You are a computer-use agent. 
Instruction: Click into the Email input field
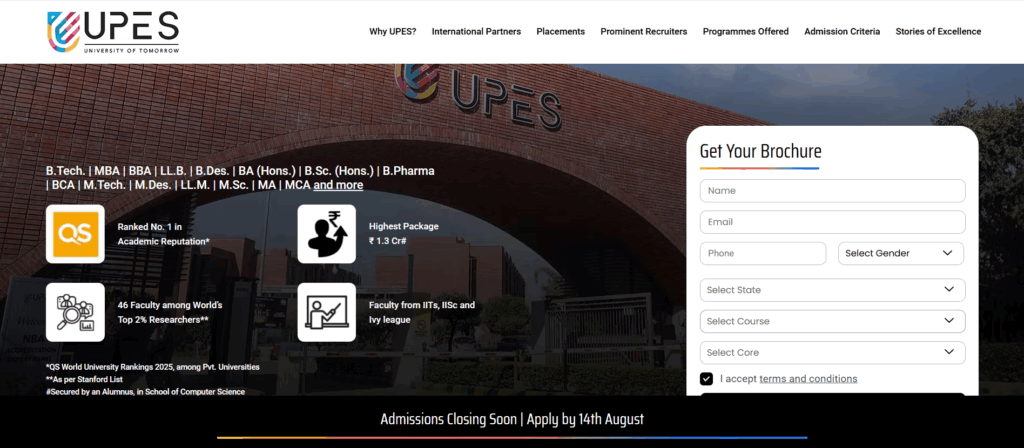pyautogui.click(x=832, y=222)
